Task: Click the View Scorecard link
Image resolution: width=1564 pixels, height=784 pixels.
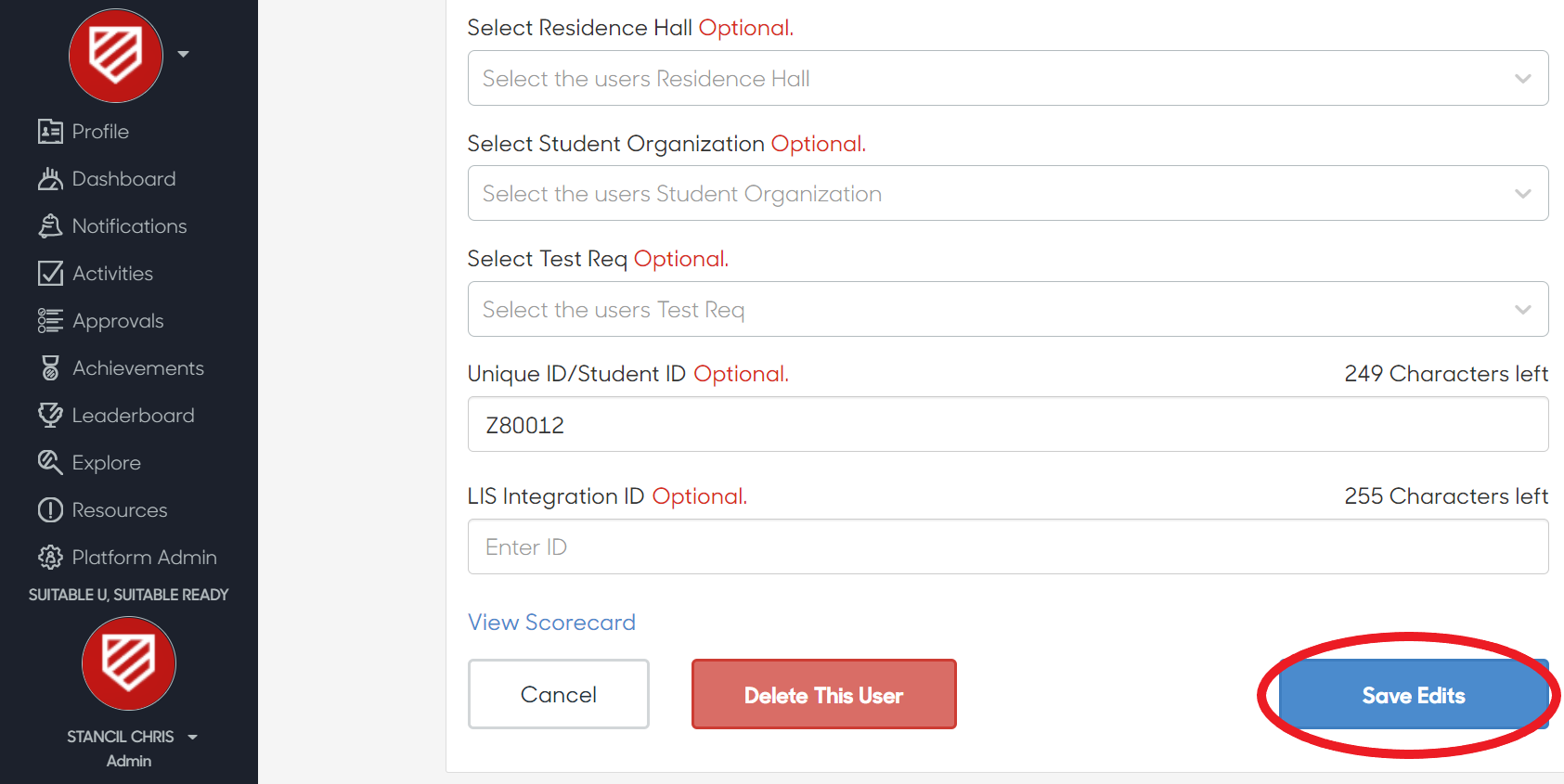Action: pos(551,623)
